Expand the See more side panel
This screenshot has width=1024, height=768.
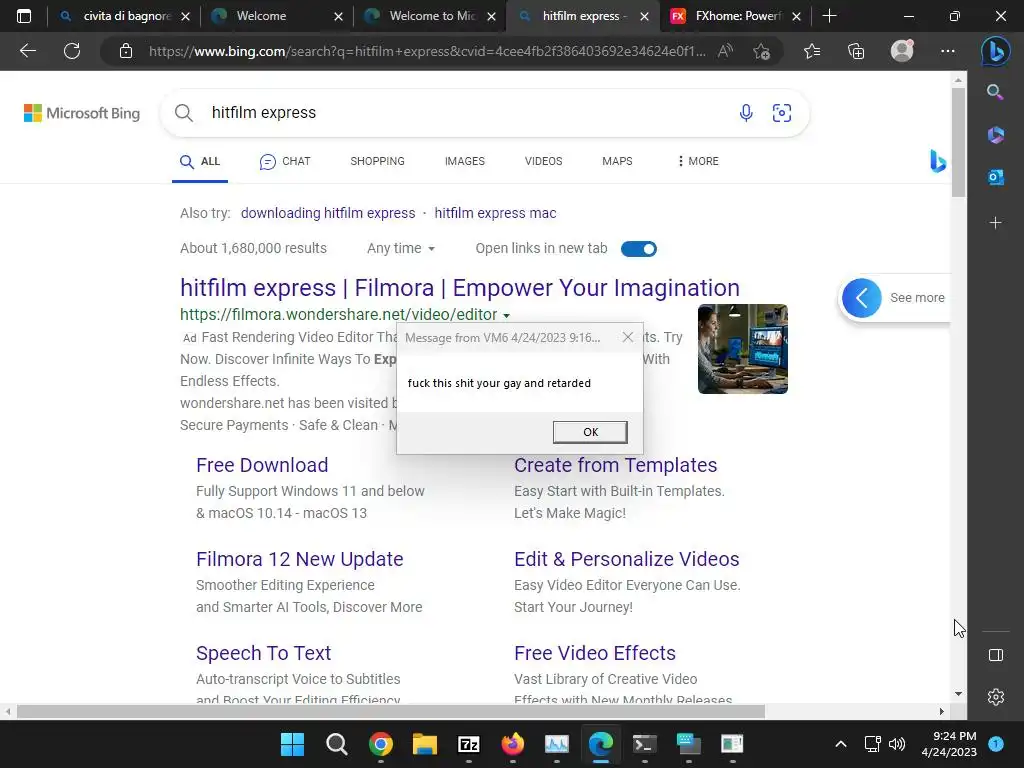click(895, 298)
